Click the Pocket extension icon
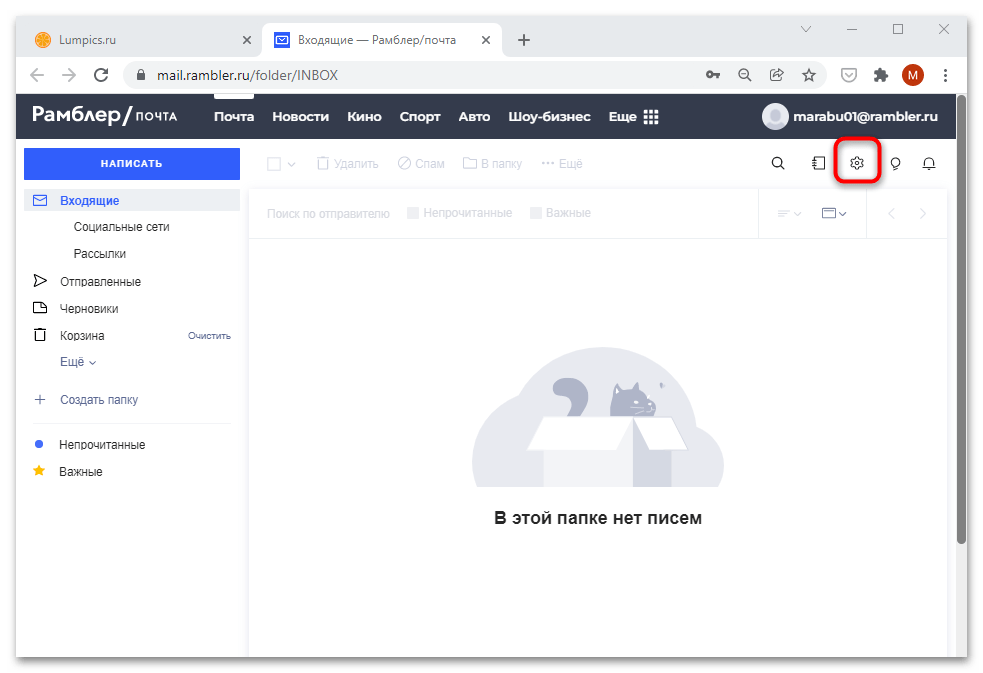 (848, 75)
